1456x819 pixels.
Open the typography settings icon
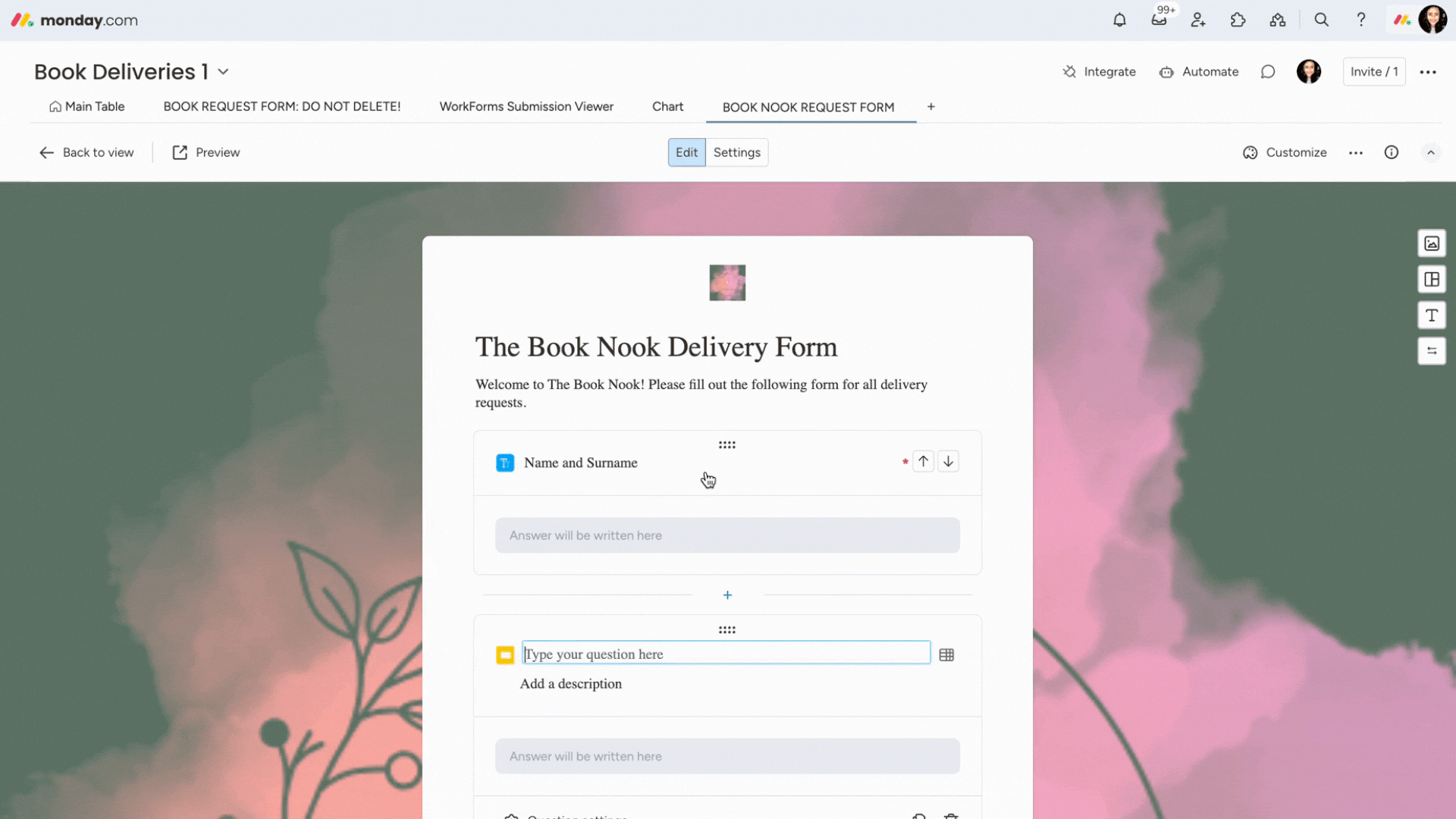point(1432,315)
